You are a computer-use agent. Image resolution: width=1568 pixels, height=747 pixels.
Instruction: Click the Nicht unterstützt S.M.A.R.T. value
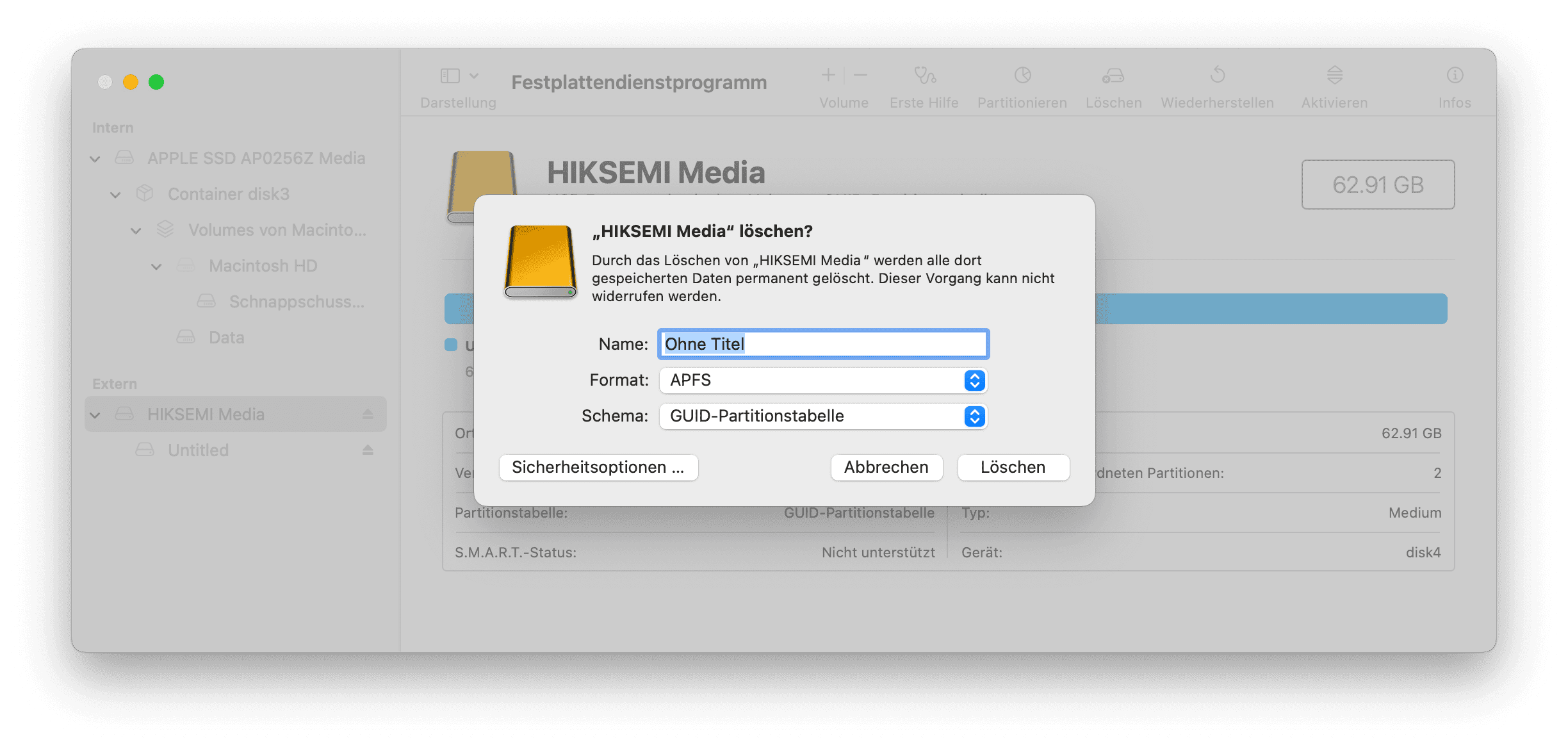tap(878, 552)
